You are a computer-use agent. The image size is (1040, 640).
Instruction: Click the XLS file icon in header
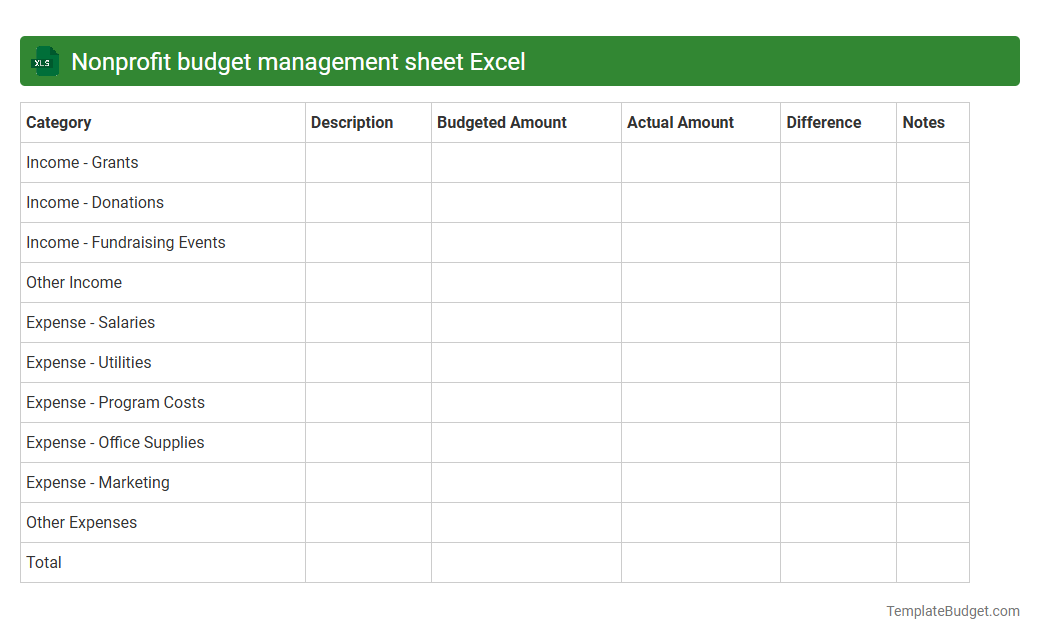pos(44,61)
